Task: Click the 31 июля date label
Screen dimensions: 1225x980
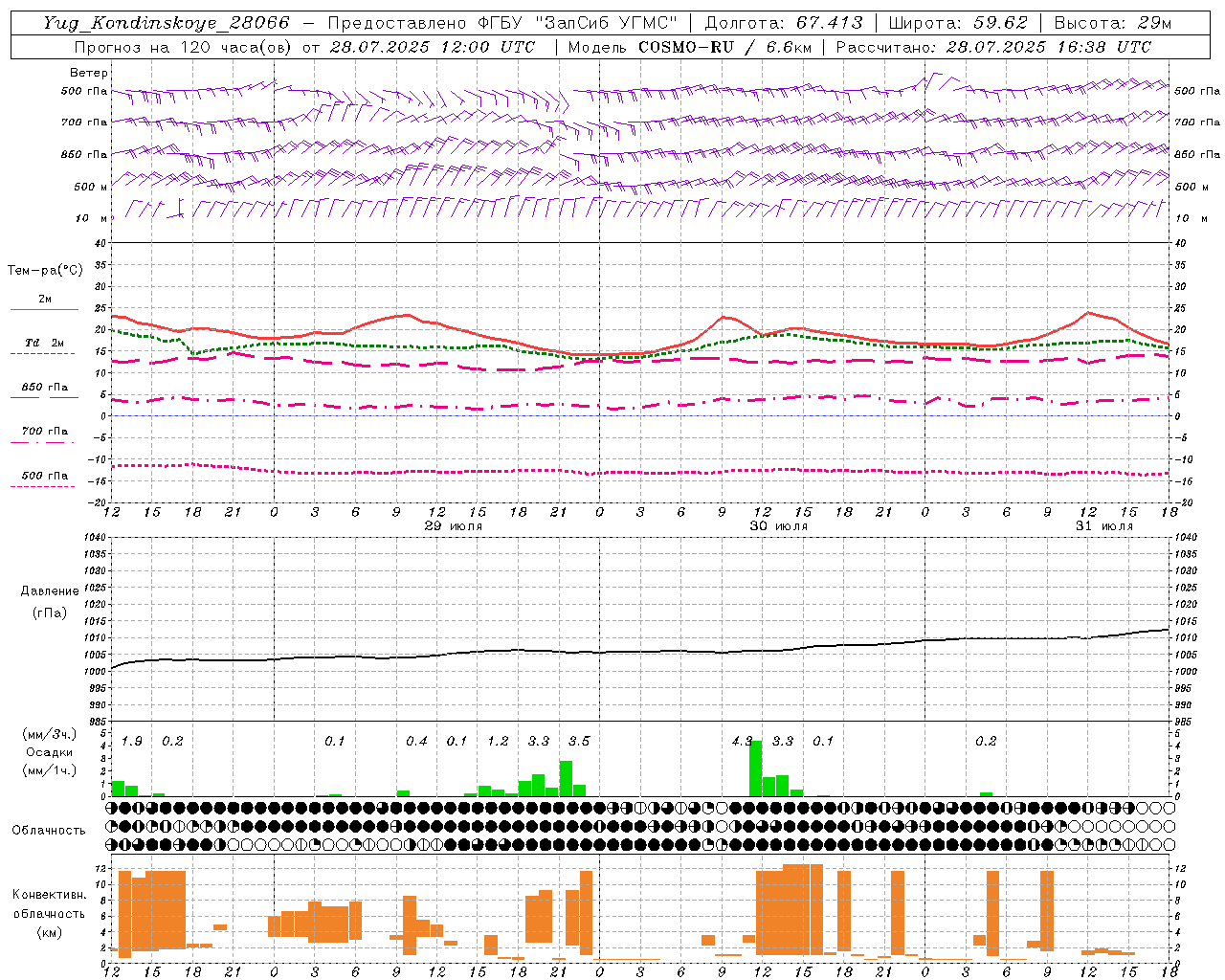Action: pyautogui.click(x=1103, y=526)
